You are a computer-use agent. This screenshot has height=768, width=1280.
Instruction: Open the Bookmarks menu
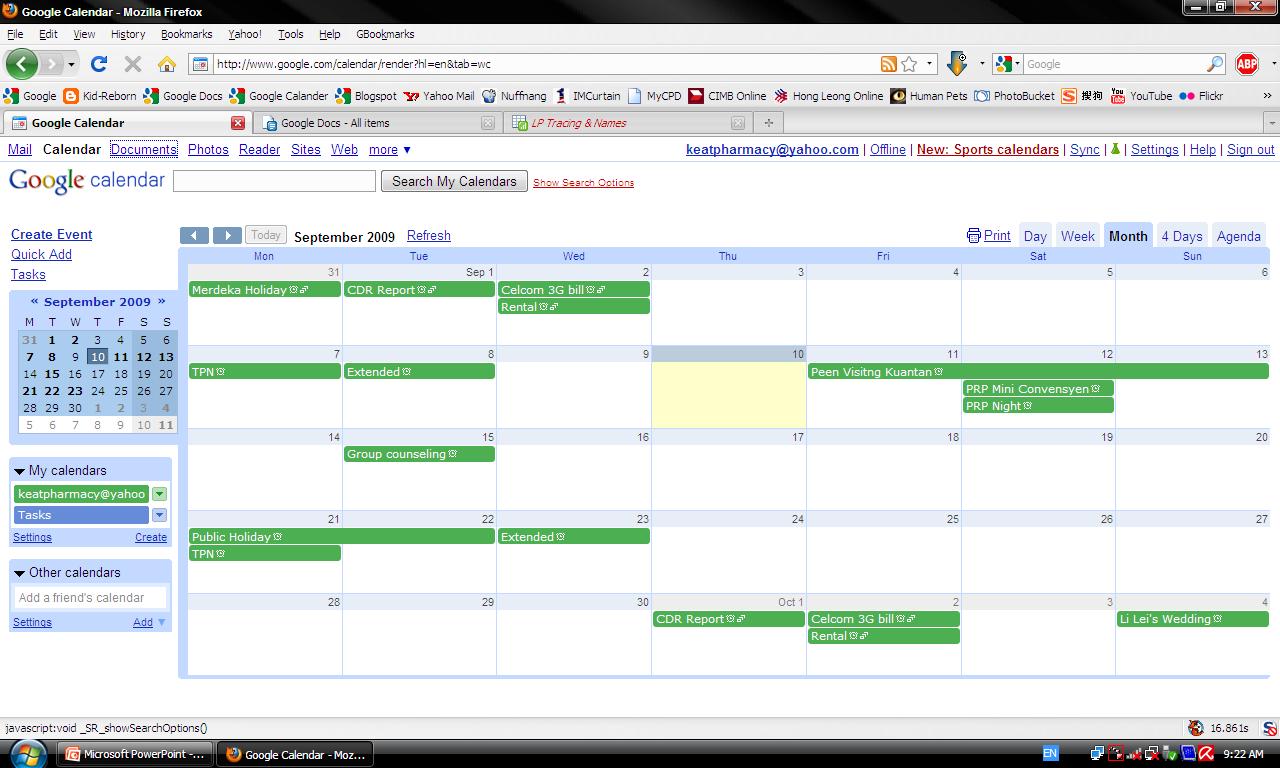click(x=186, y=34)
